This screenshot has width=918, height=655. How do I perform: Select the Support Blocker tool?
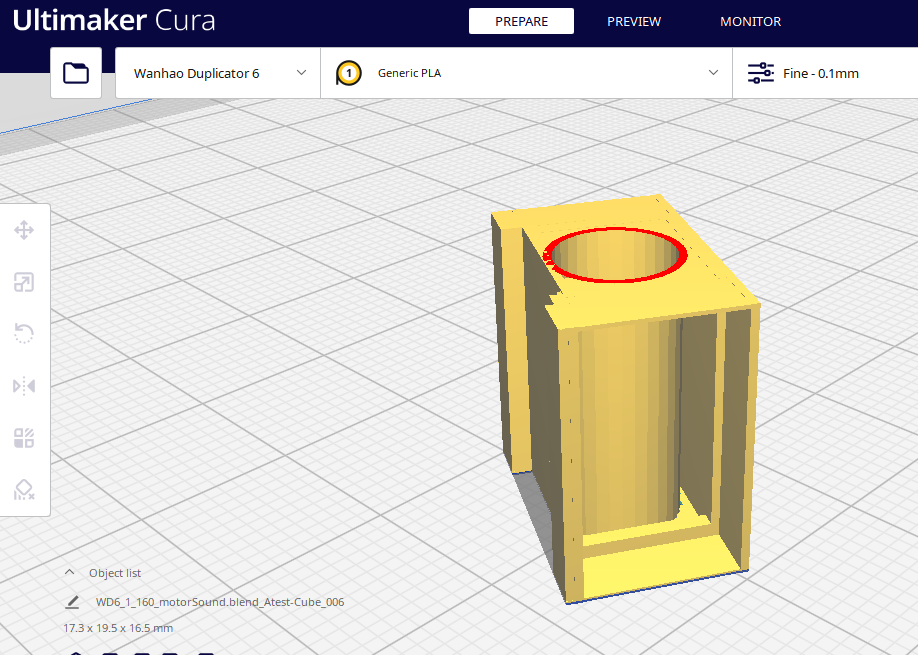point(24,489)
